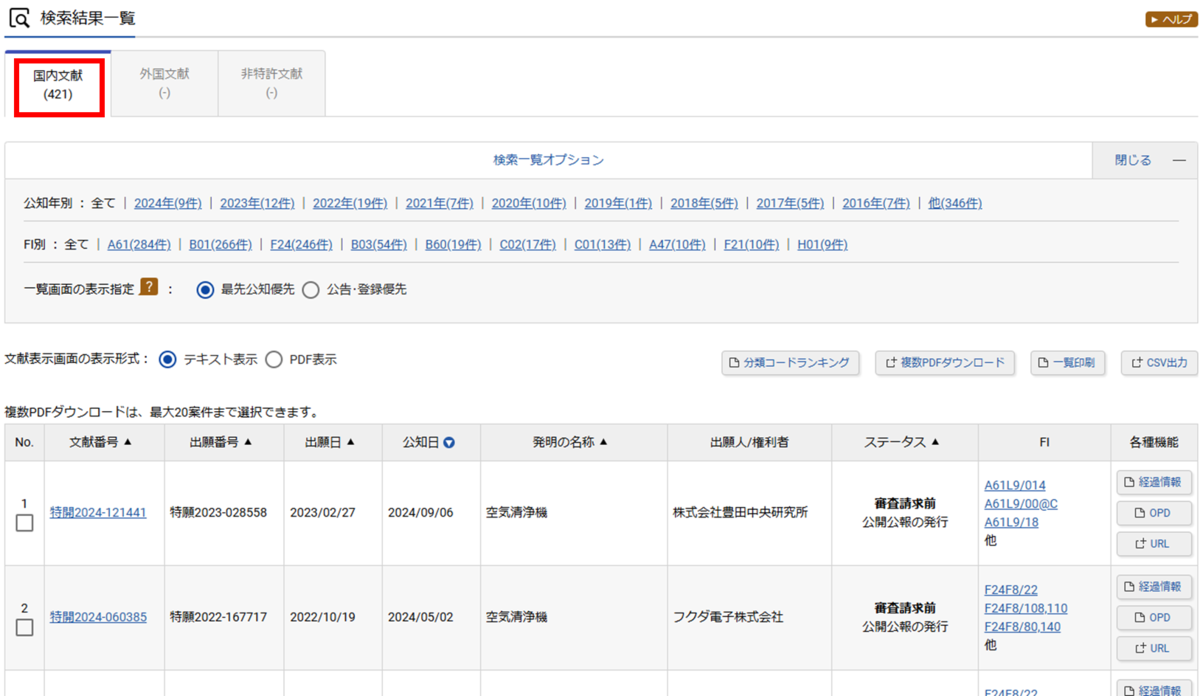Click 複数PDFダウンロード button
The height and width of the screenshot is (696, 1200).
pos(945,363)
